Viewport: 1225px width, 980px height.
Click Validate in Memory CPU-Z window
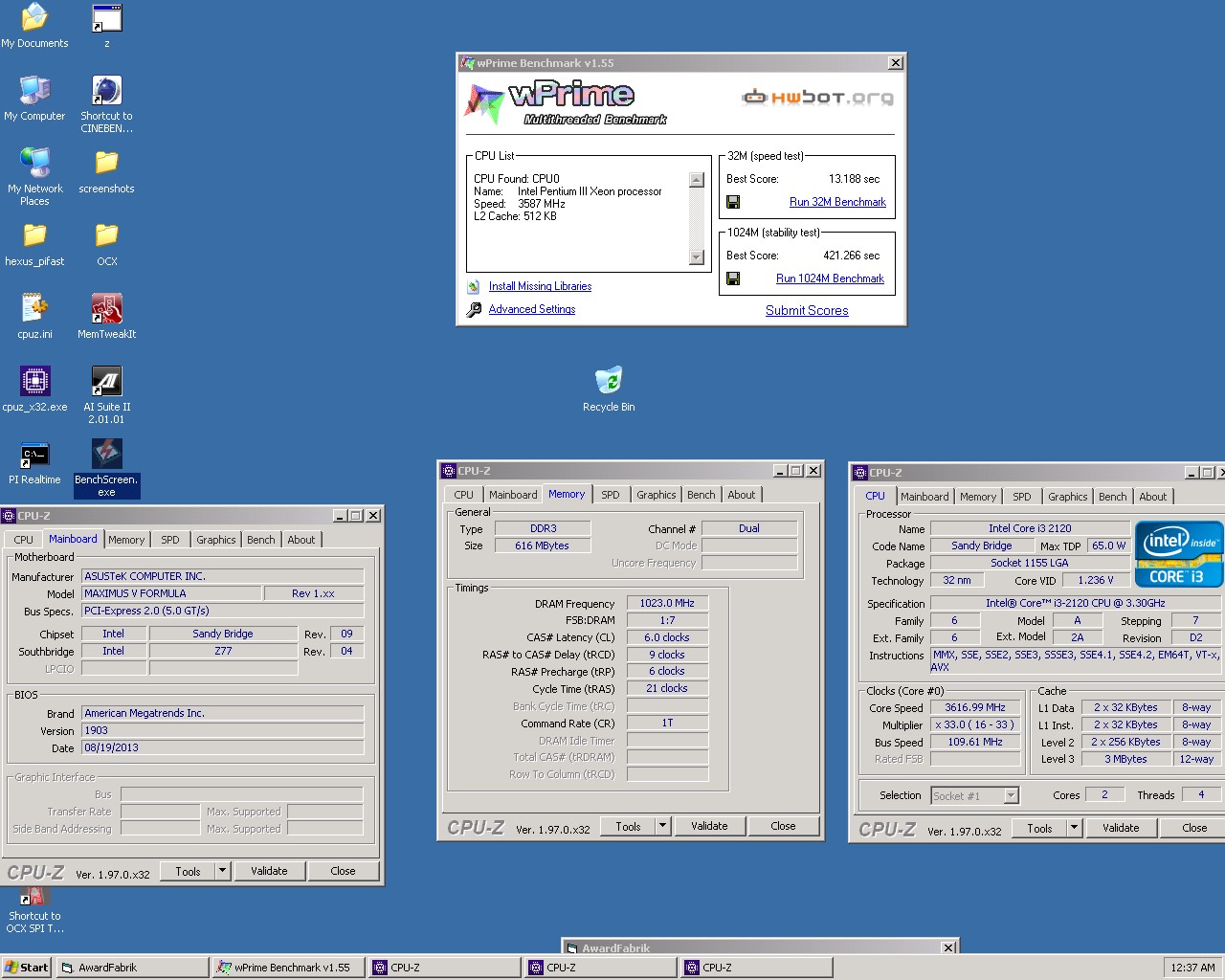click(x=709, y=826)
